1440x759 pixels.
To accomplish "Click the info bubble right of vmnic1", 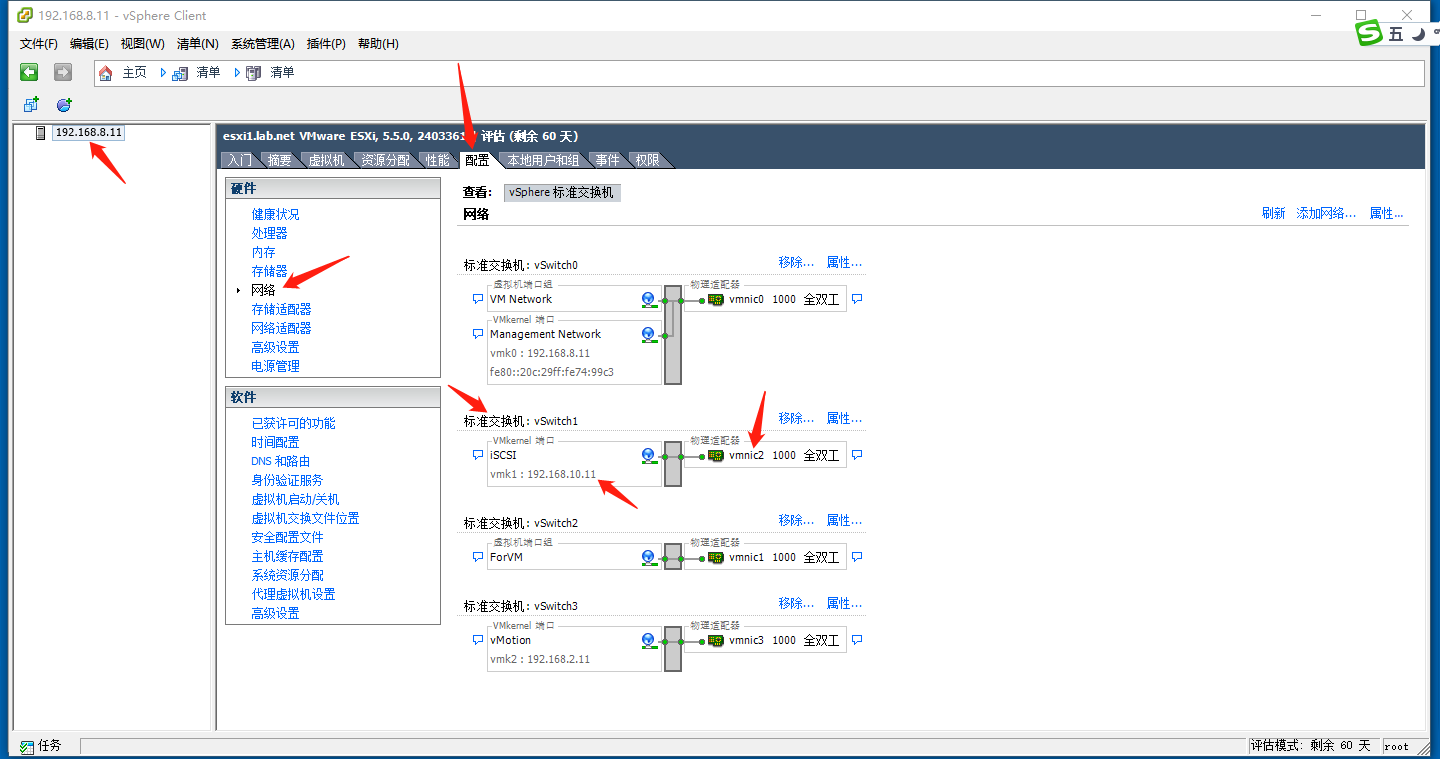I will [x=856, y=557].
